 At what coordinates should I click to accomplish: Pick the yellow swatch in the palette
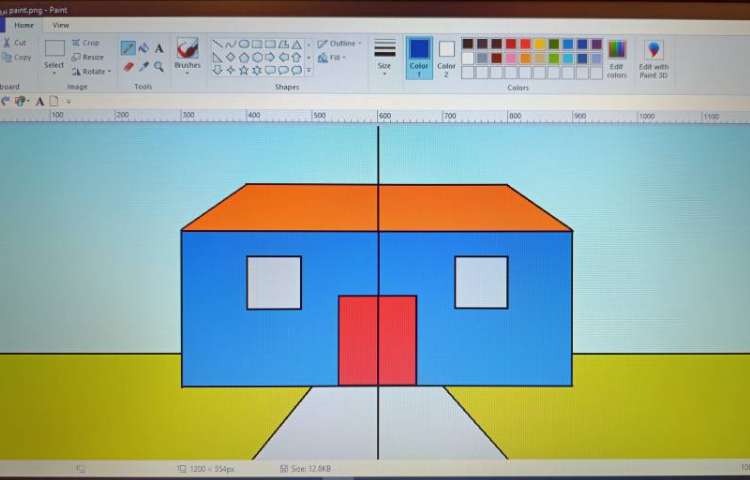pos(540,44)
